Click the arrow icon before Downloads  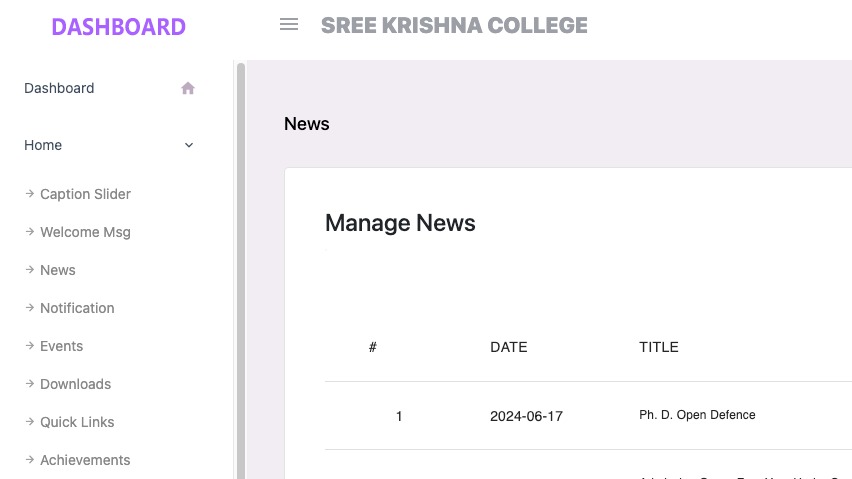(x=30, y=383)
